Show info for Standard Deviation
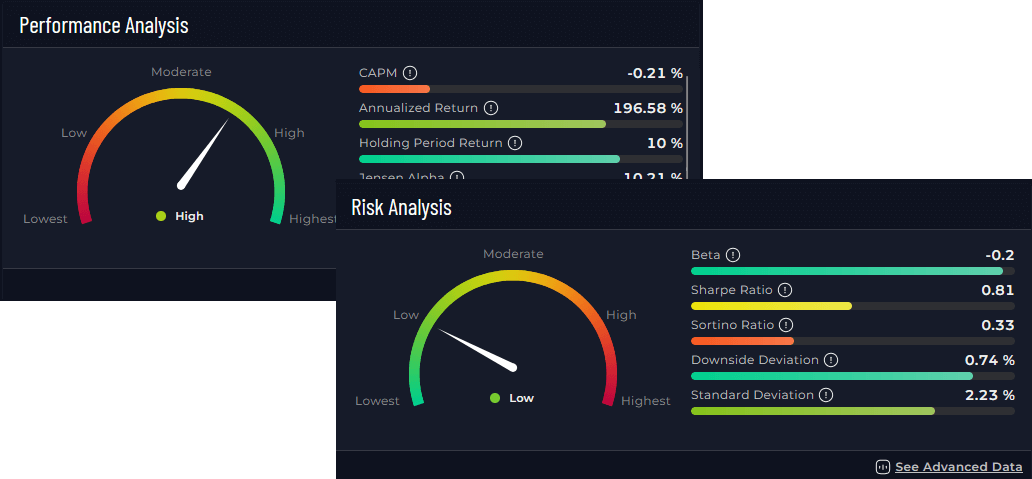The width and height of the screenshot is (1032, 479). (x=825, y=395)
